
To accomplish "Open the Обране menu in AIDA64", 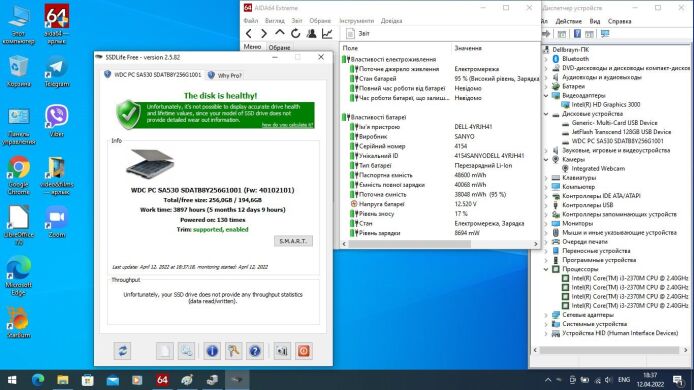I will [x=320, y=21].
